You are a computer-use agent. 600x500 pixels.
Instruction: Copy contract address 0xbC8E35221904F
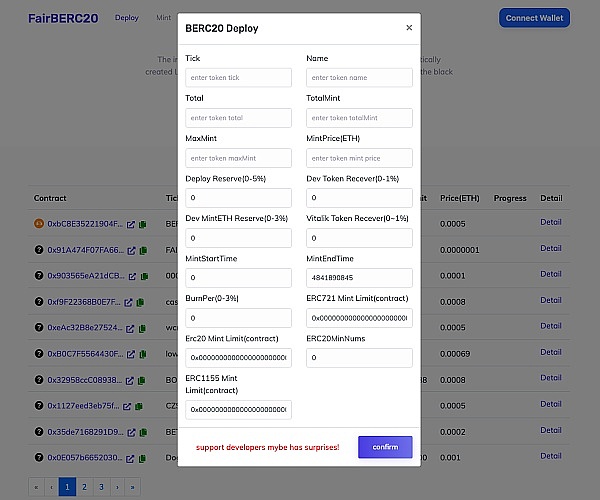[143, 224]
